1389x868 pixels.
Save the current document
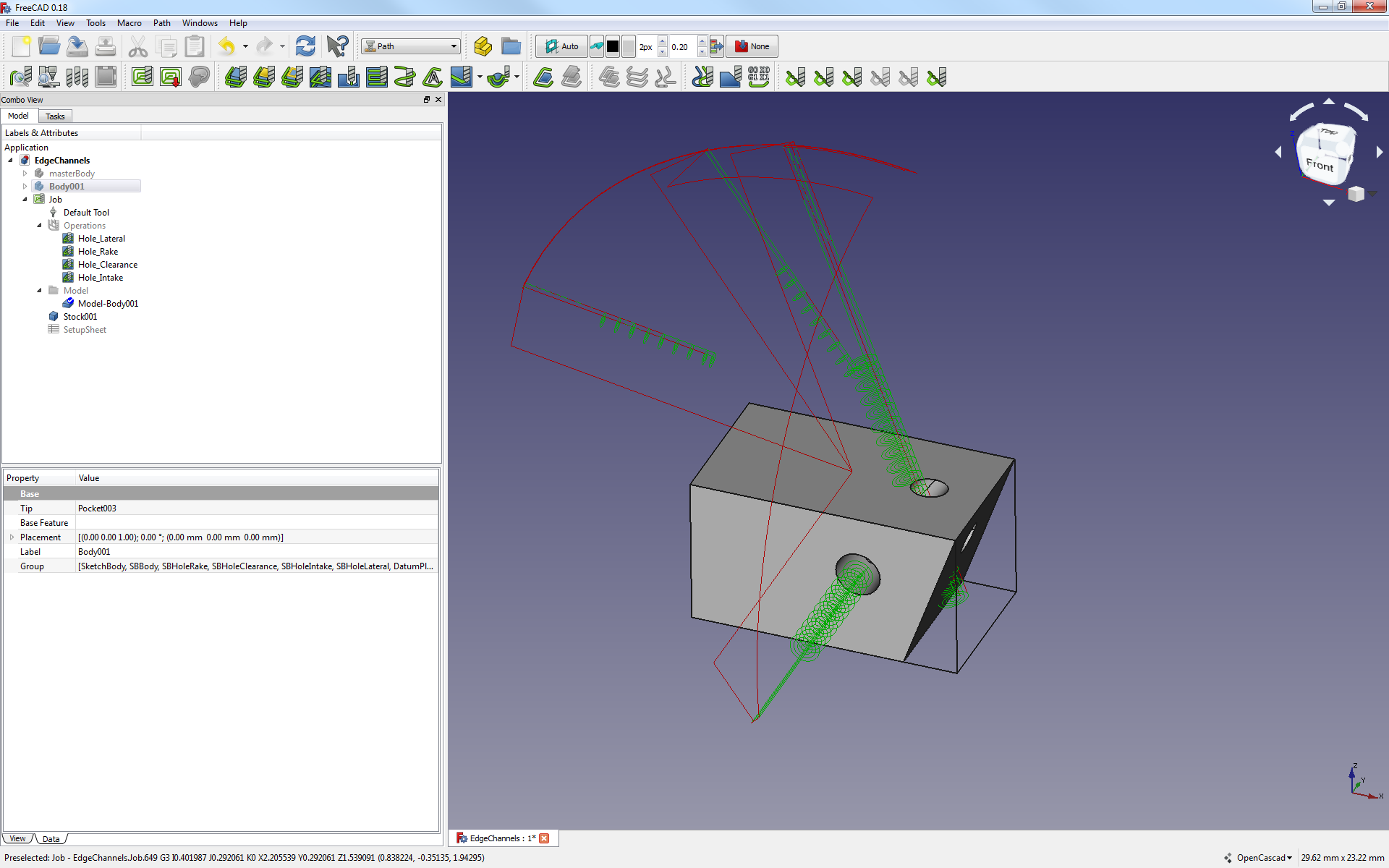[77, 47]
